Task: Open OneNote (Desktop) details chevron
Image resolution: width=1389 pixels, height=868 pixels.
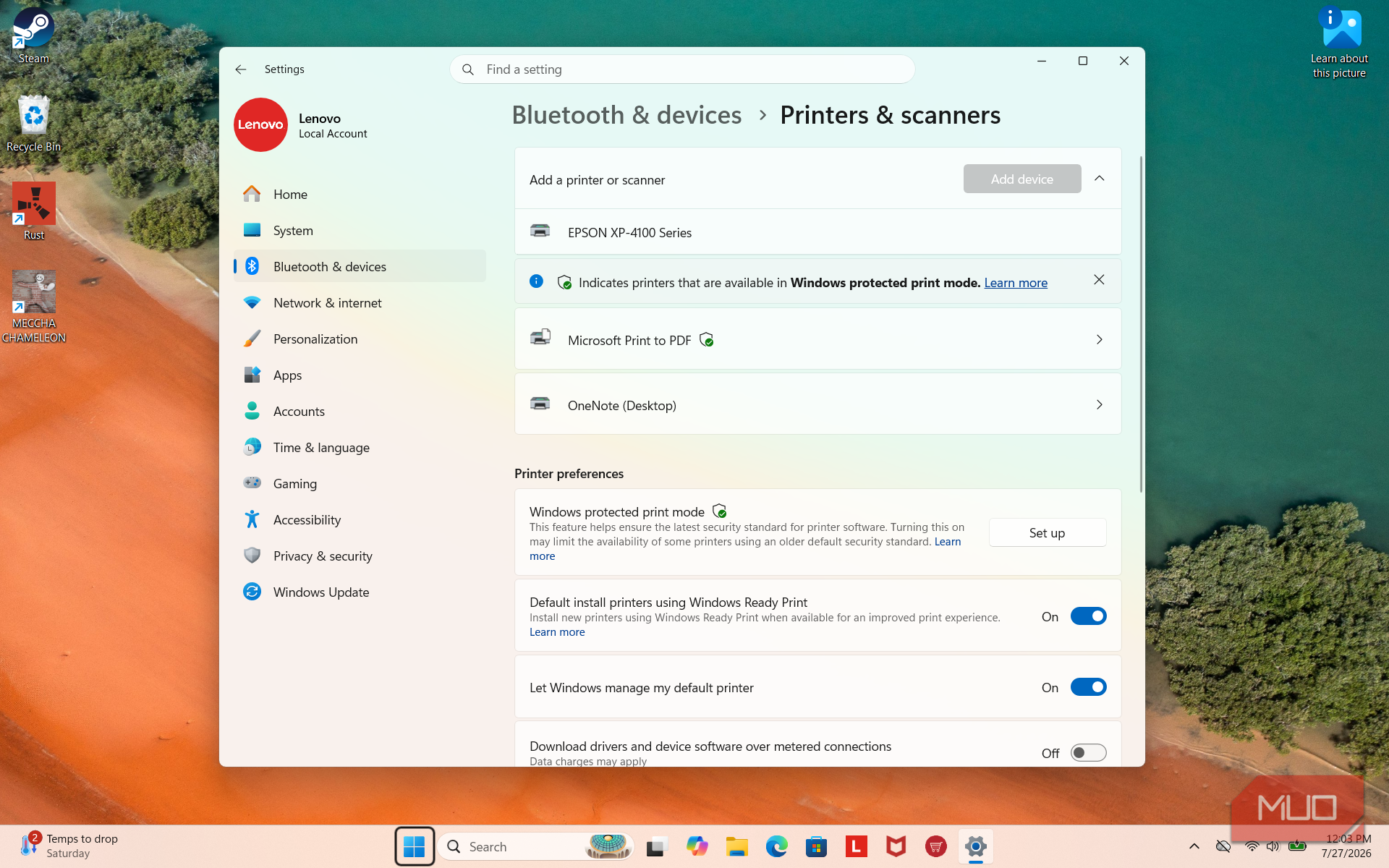Action: point(1100,405)
